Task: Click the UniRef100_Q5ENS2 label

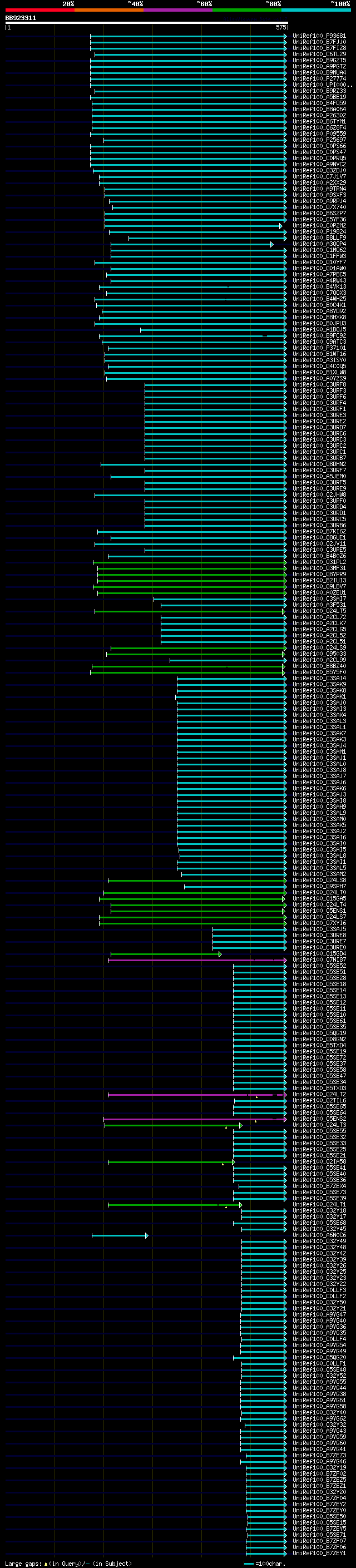Action: click(319, 1119)
